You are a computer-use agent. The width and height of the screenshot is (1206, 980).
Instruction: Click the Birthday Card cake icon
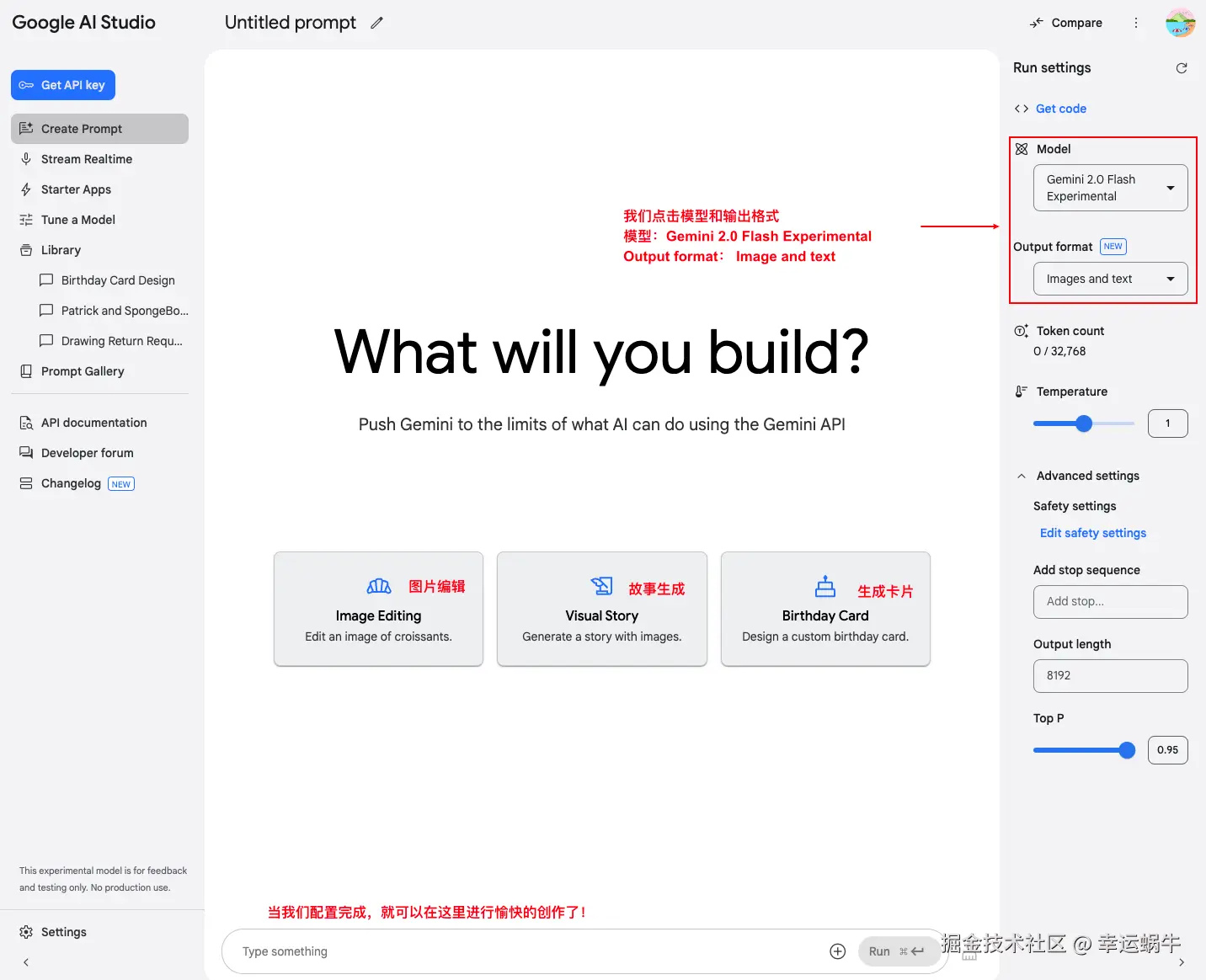(825, 586)
